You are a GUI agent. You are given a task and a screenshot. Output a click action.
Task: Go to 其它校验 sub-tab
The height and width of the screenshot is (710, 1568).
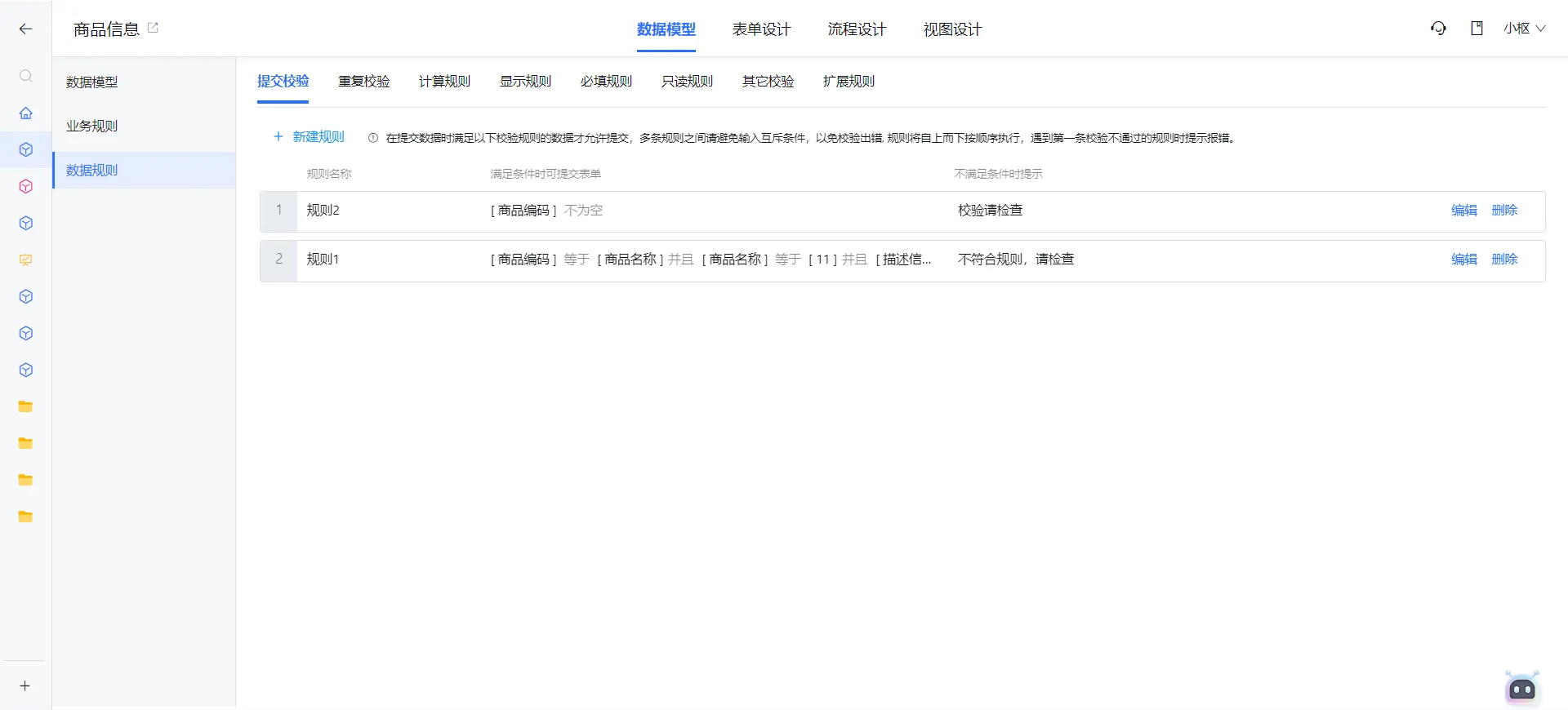click(x=768, y=81)
